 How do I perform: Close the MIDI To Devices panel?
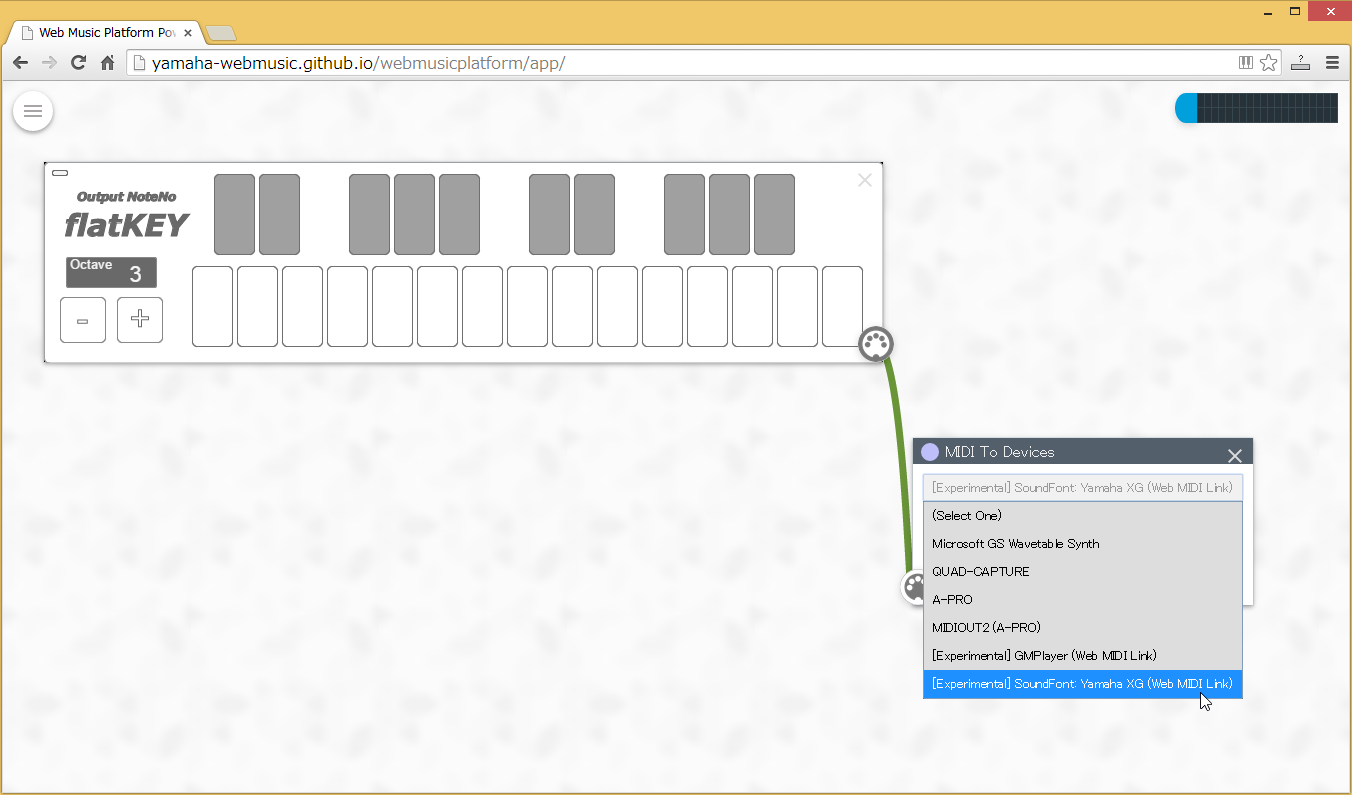(1235, 456)
